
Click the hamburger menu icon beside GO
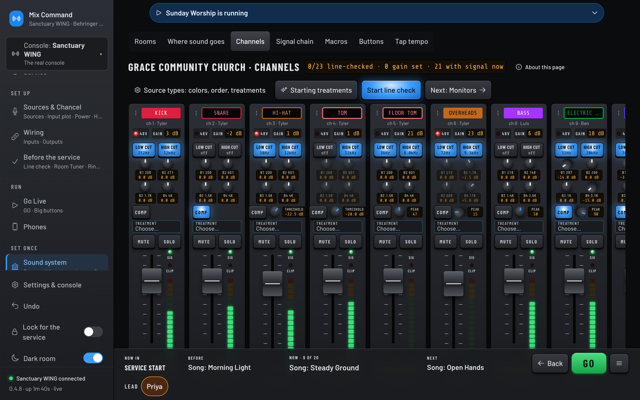click(619, 363)
